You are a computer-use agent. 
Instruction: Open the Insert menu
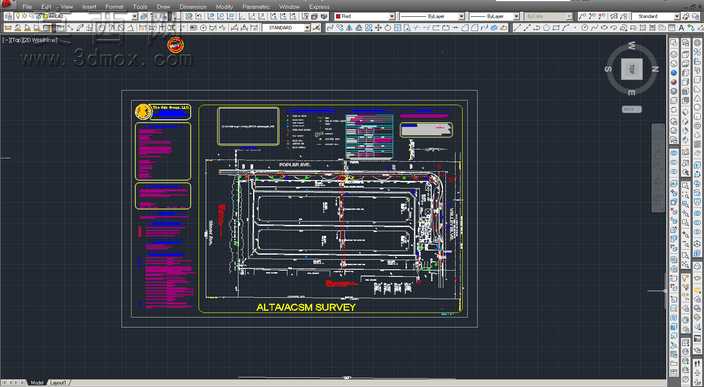[89, 7]
